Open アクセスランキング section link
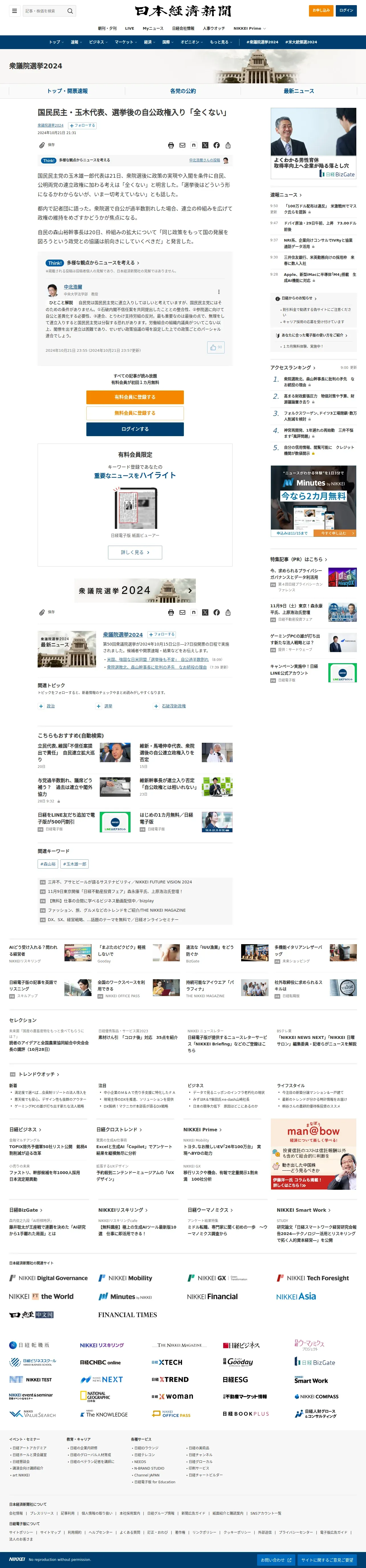The image size is (366, 1568). (x=292, y=368)
